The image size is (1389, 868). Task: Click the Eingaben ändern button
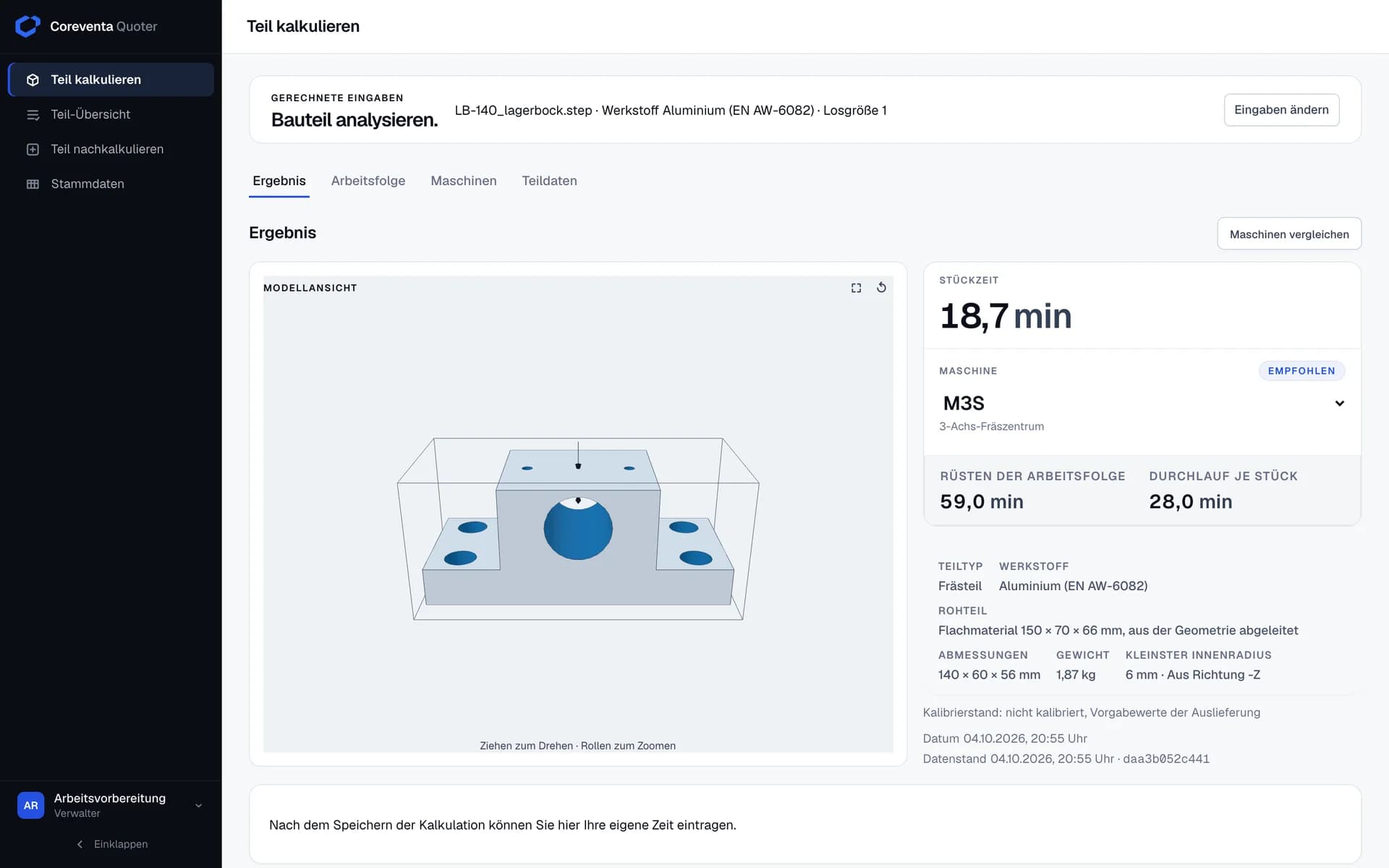[x=1281, y=110]
